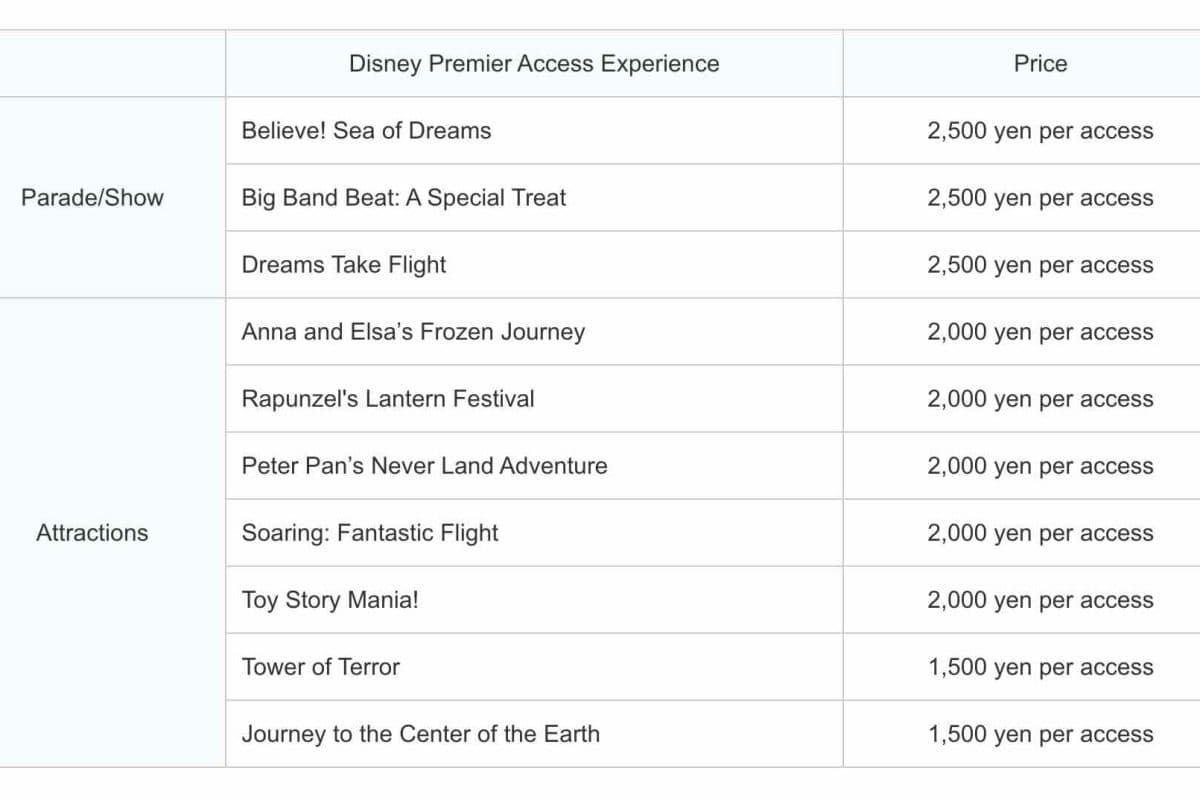Click 'Rapunzel's Lantern Festival' entry

[x=388, y=399]
